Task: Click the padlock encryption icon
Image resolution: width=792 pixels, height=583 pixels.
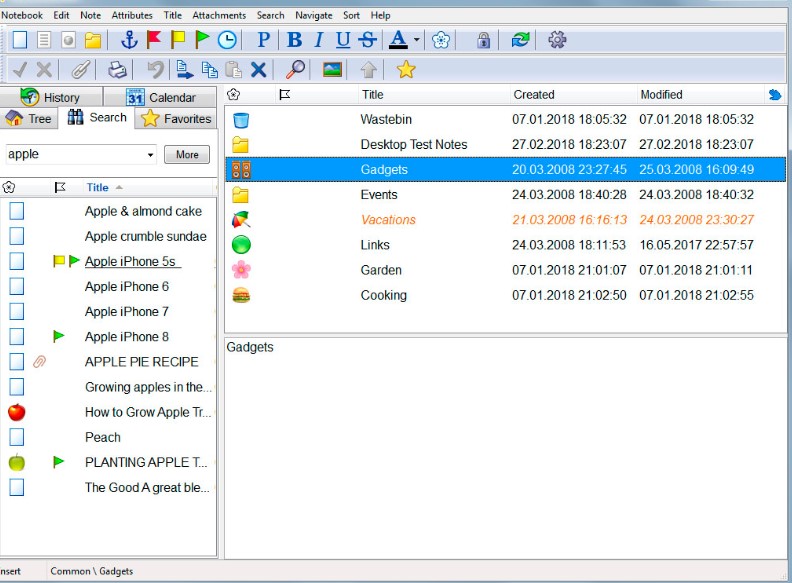Action: point(484,40)
